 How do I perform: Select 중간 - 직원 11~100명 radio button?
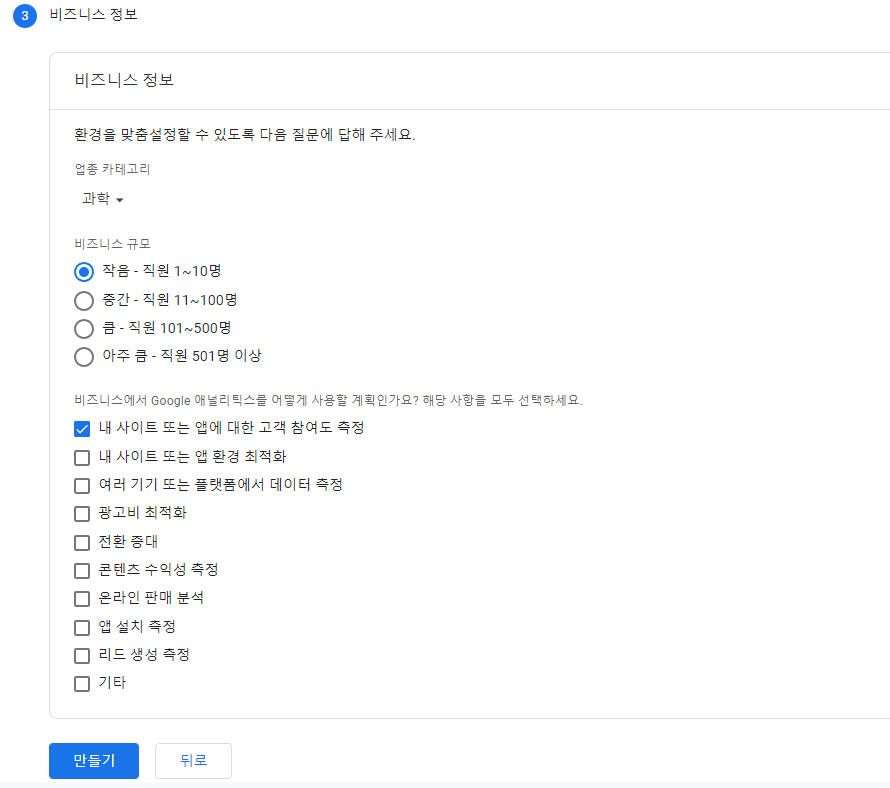coord(84,300)
